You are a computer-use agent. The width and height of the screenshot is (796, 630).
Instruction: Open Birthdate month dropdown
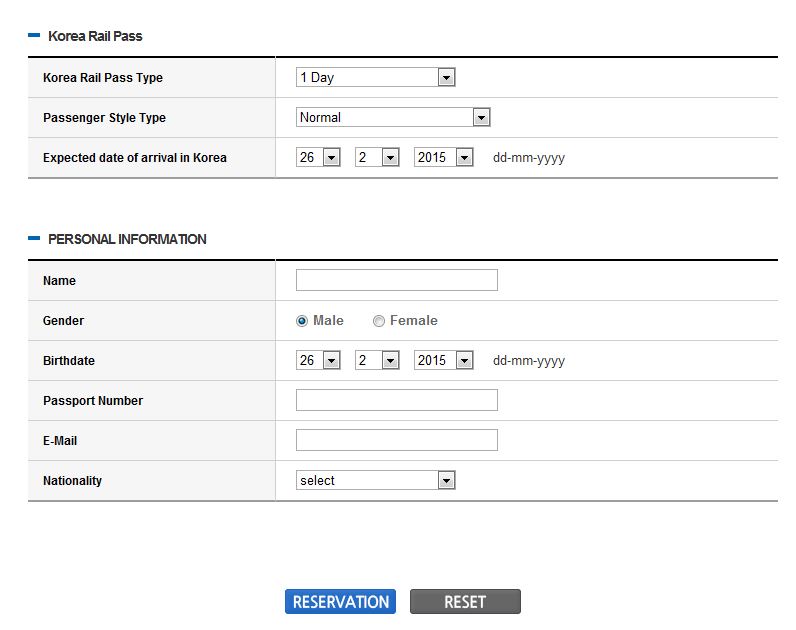click(x=377, y=360)
